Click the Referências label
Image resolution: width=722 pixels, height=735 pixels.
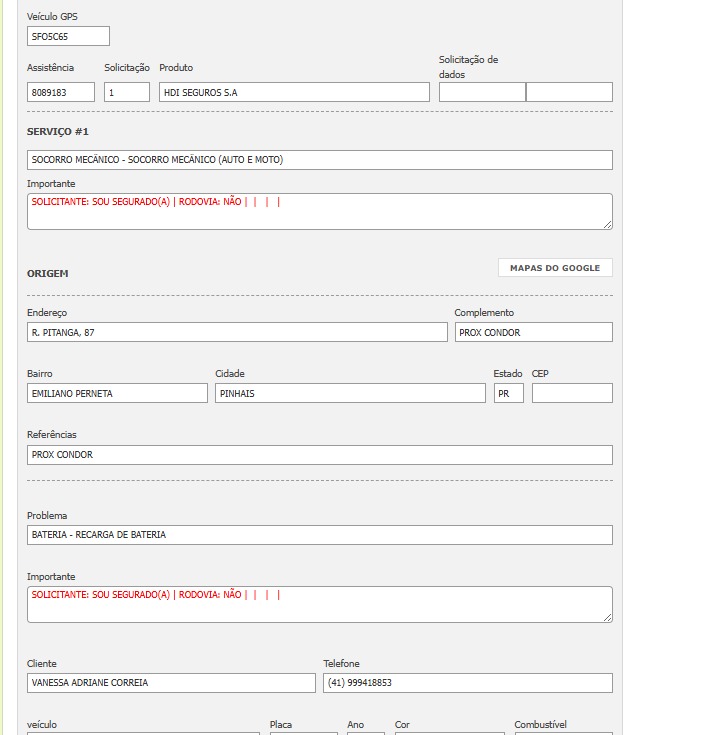[52, 435]
